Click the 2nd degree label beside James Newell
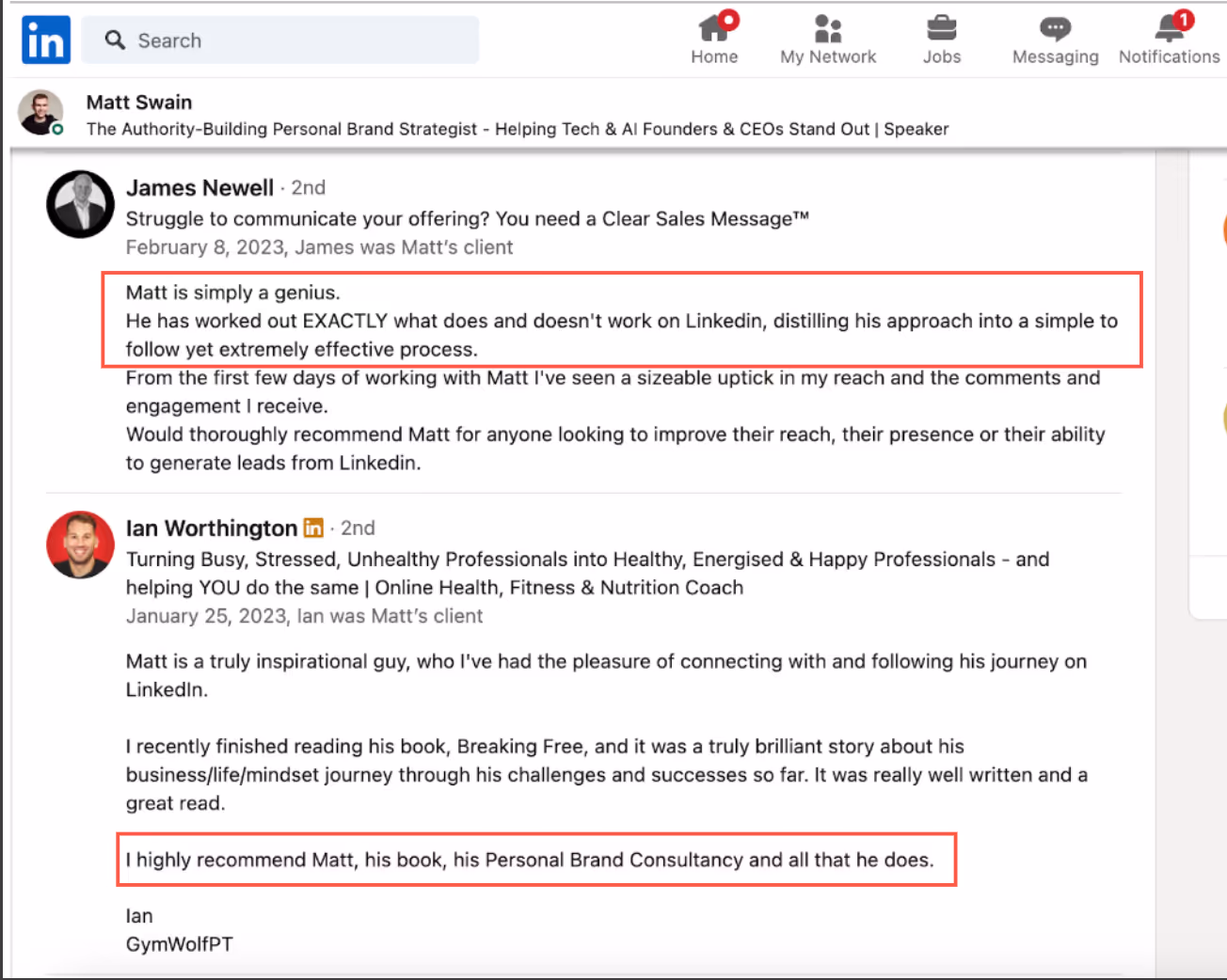 tap(309, 187)
